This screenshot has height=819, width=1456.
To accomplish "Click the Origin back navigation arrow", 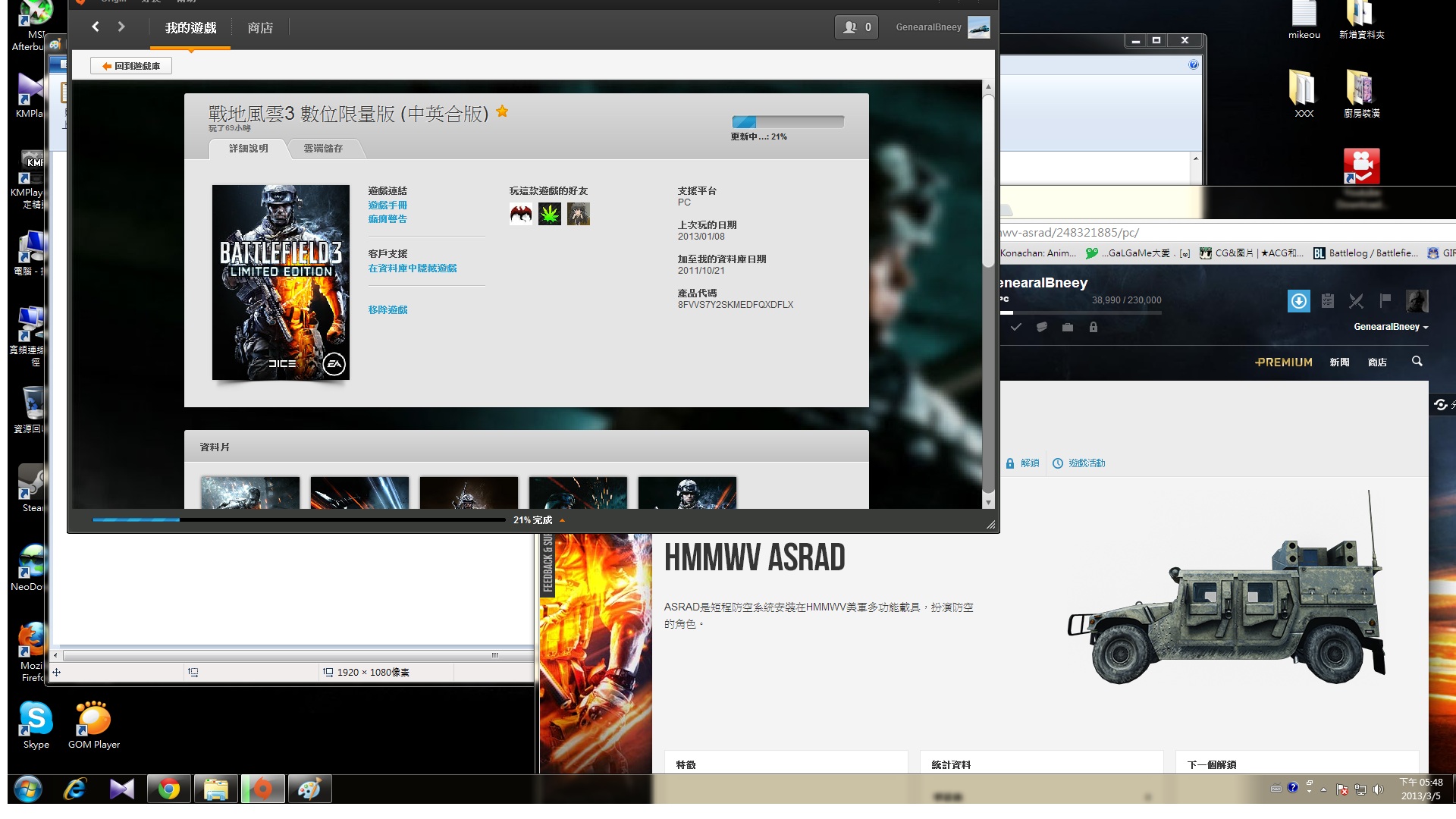I will point(96,27).
